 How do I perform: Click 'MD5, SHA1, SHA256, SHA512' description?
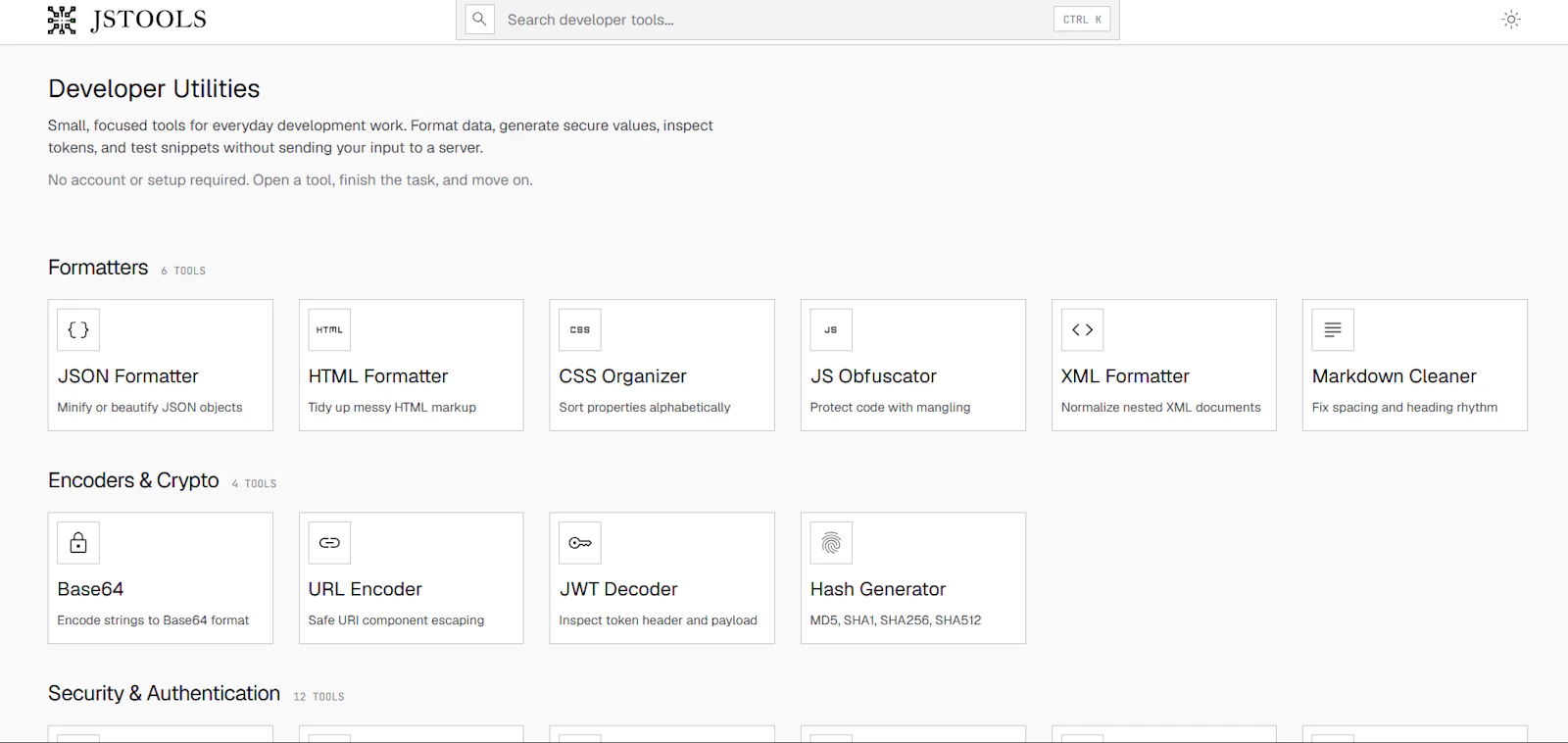(x=896, y=620)
